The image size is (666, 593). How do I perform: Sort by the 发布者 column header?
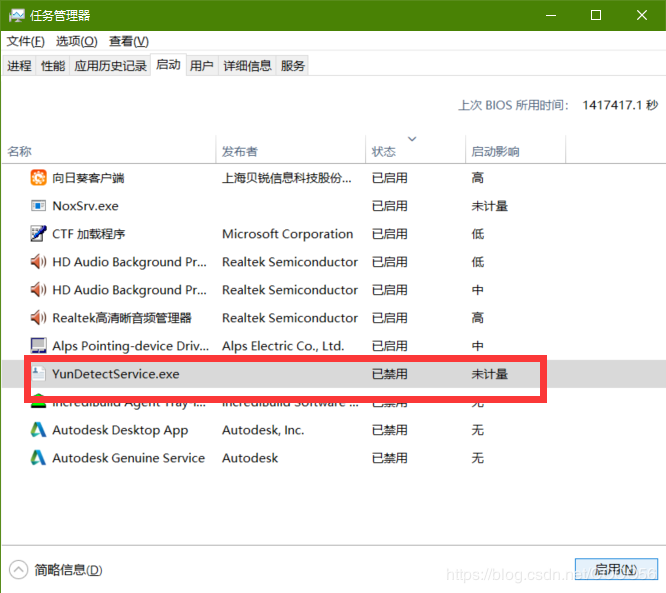(x=291, y=152)
